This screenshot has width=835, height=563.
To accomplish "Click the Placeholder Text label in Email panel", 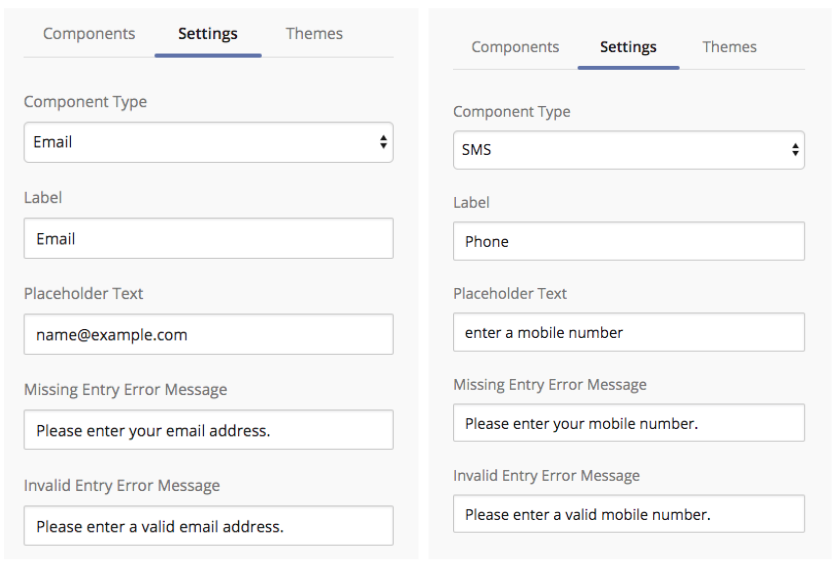I will coord(84,293).
